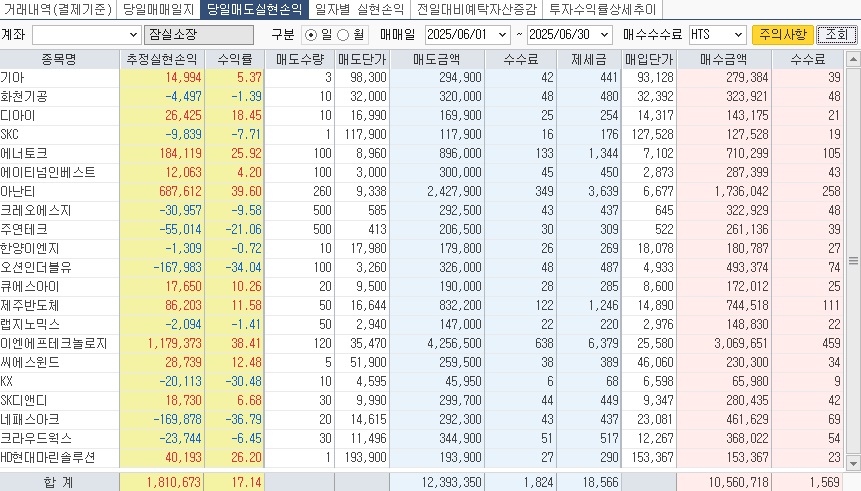
Task: Open the 매수수수료 HTS dropdown
Action: [x=737, y=34]
